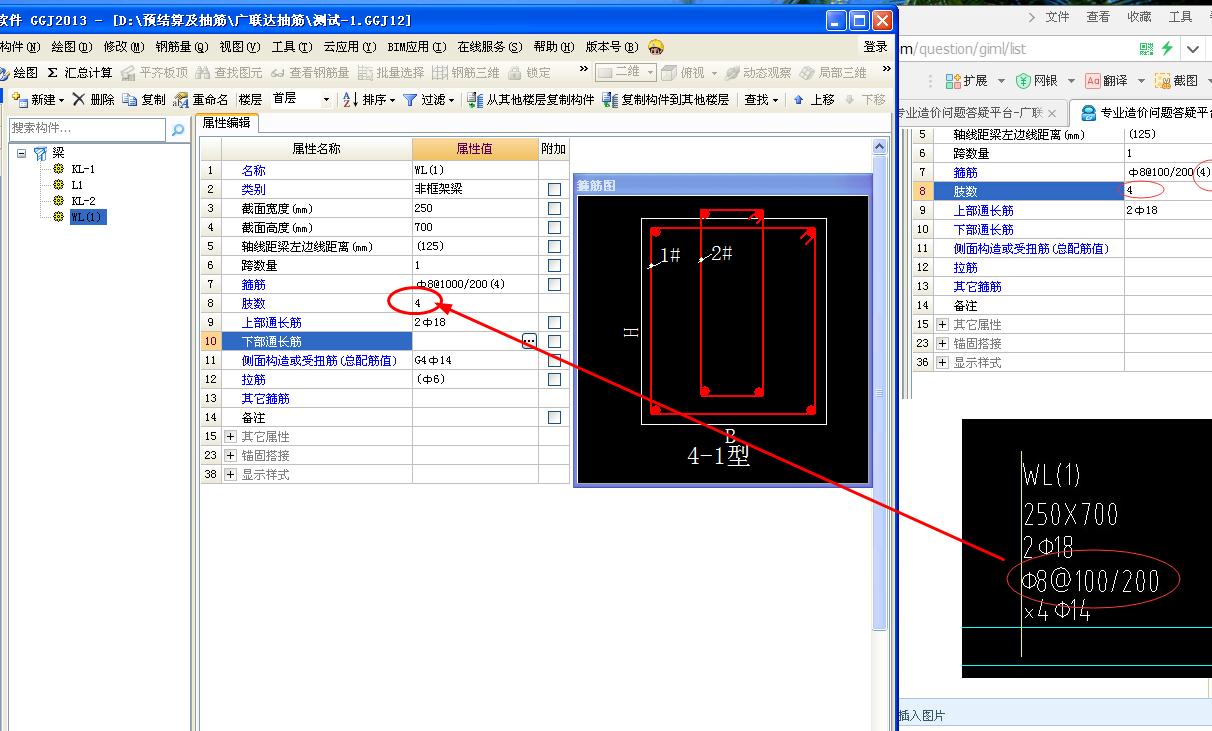Expand 锚固搭接 in GGJ property table
Viewport: 1212px width, 731px height.
pos(230,456)
